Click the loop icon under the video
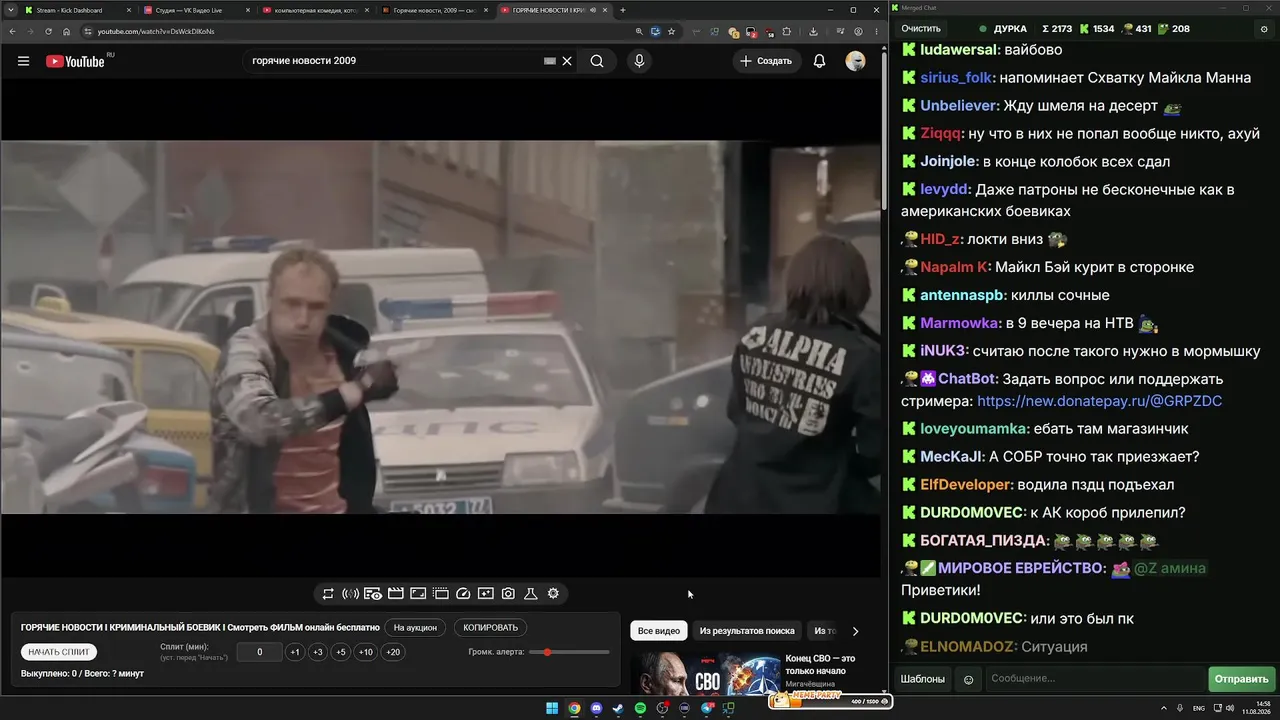The image size is (1280, 720). click(328, 594)
